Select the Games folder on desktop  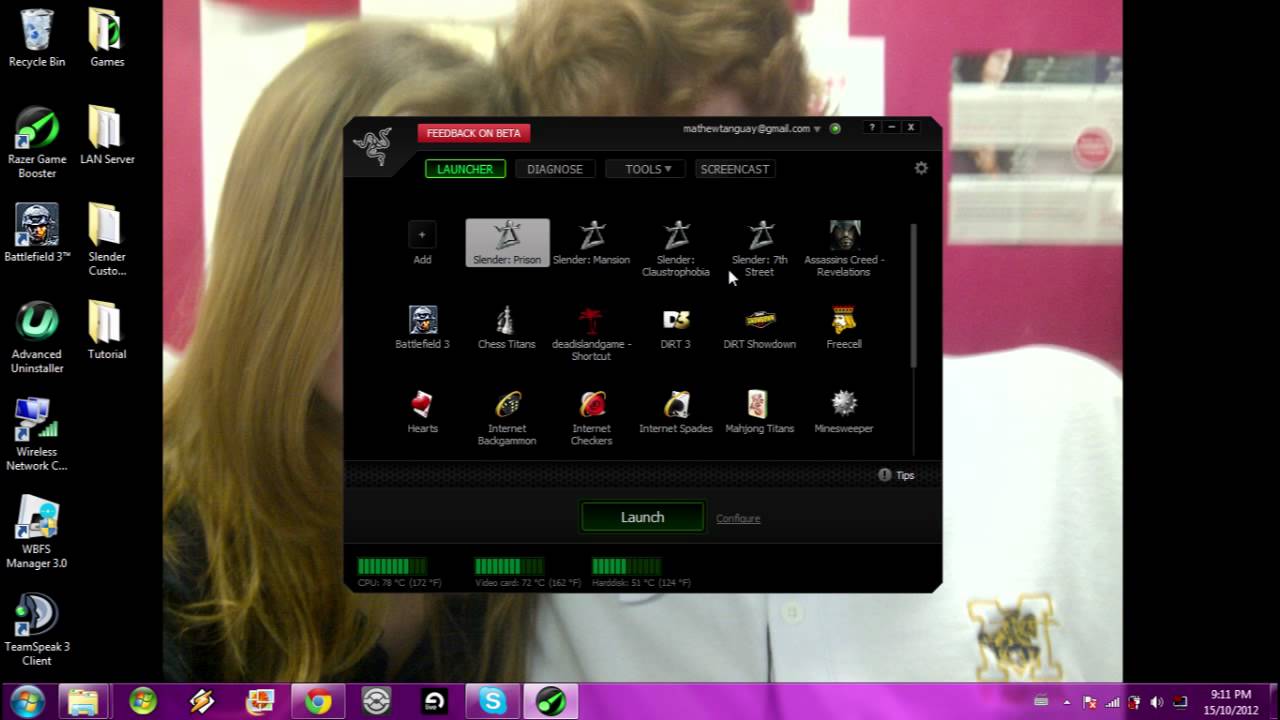tap(107, 38)
